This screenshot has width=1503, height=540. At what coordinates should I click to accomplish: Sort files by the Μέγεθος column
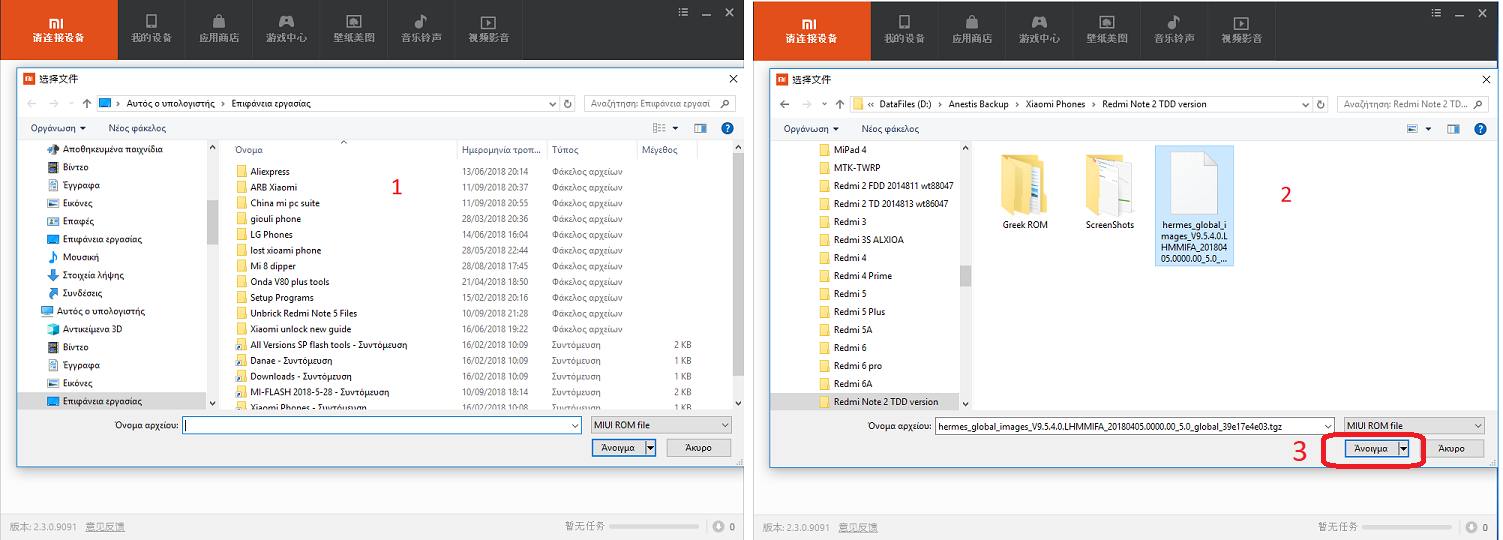click(x=659, y=150)
